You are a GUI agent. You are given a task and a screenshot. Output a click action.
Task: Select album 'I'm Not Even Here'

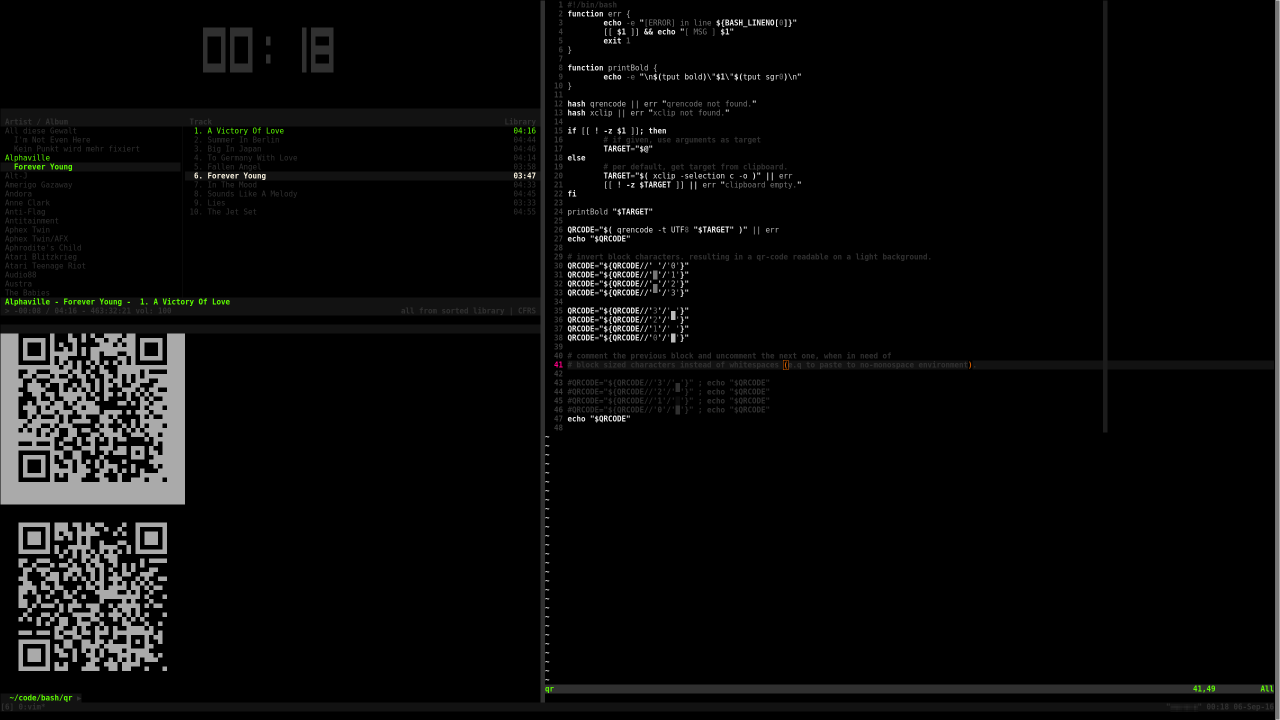click(52, 140)
